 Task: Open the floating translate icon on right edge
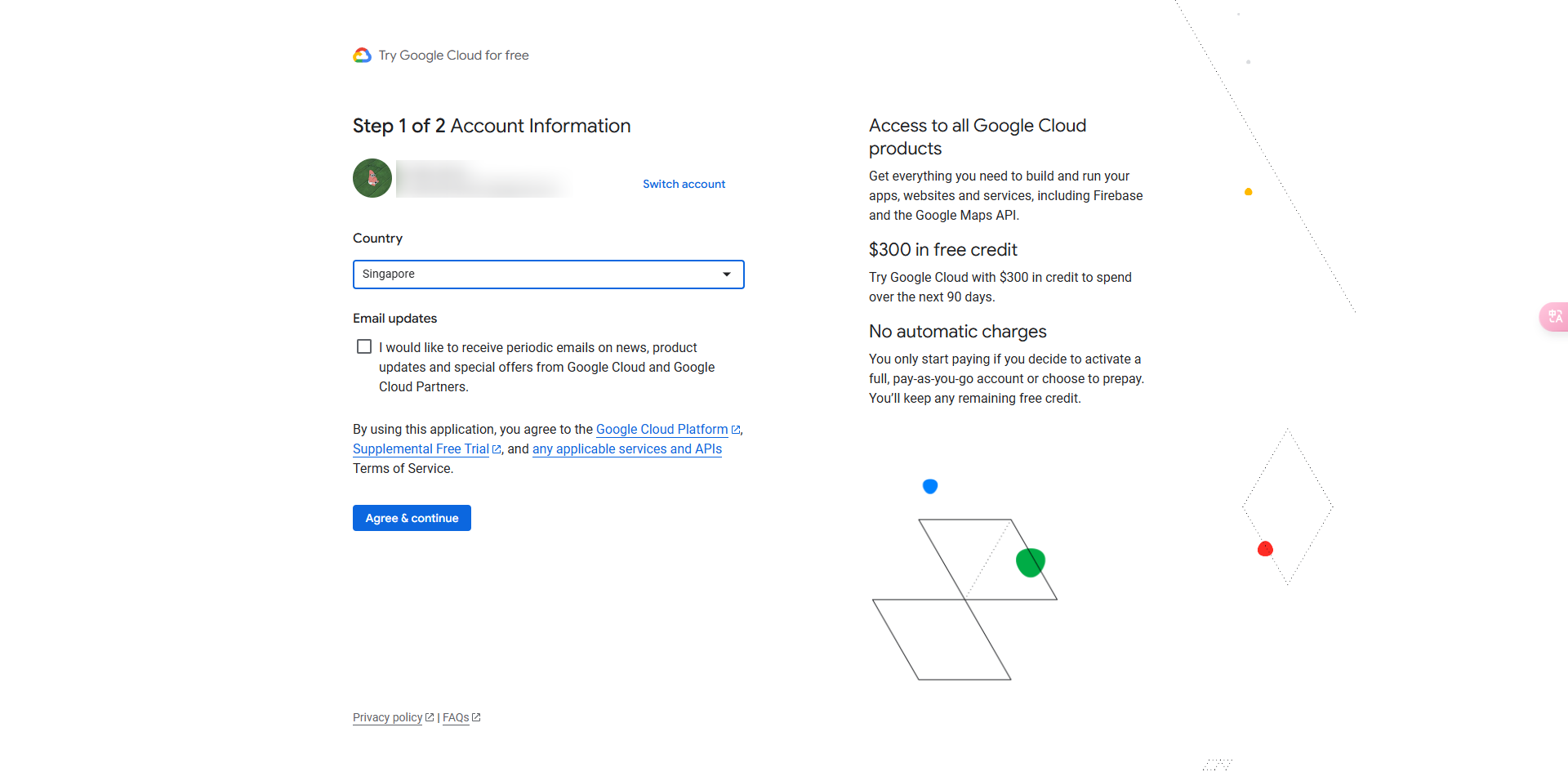(1555, 316)
